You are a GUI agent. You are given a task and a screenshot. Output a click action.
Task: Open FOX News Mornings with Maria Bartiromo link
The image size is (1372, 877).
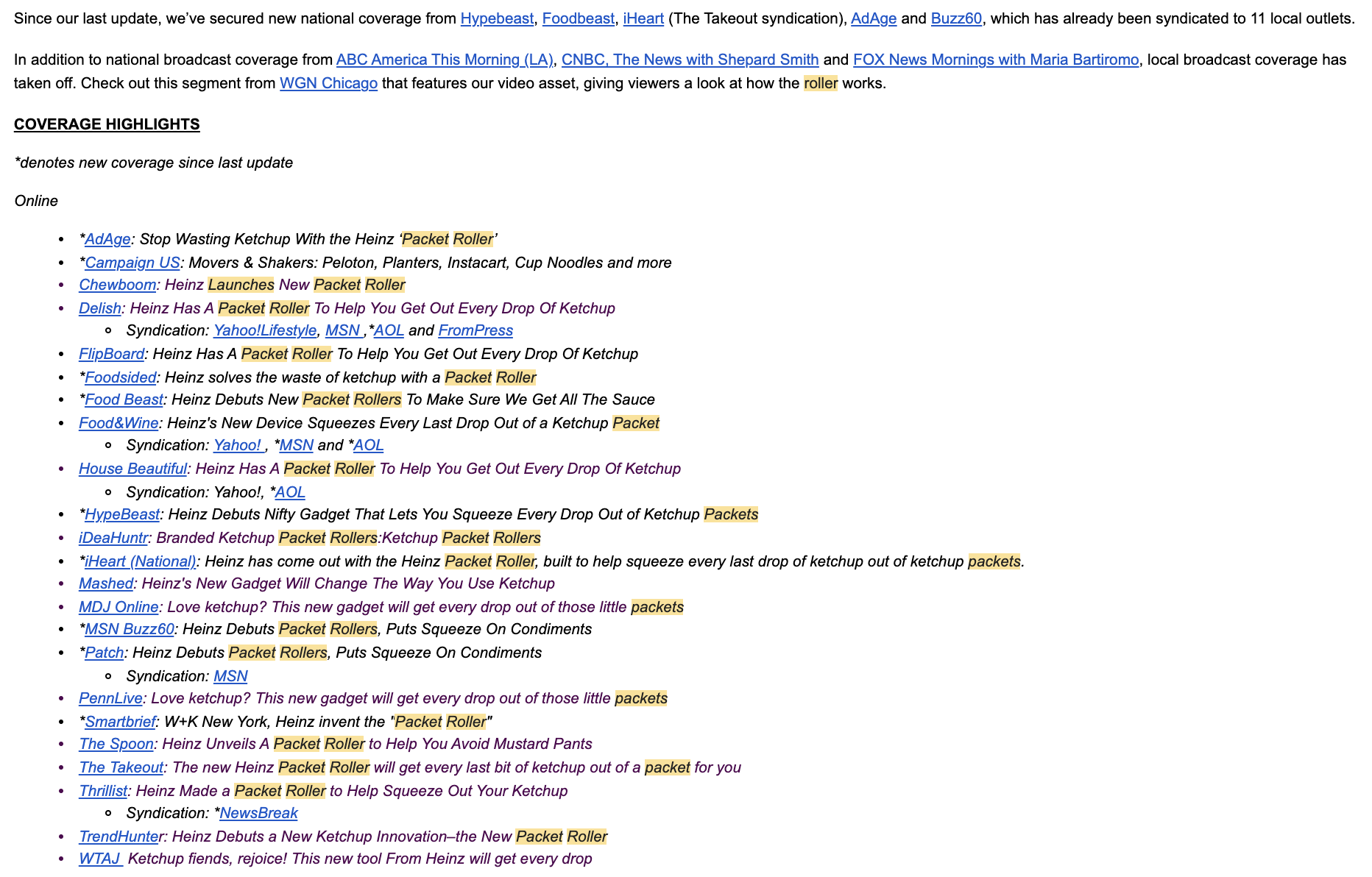click(x=996, y=60)
